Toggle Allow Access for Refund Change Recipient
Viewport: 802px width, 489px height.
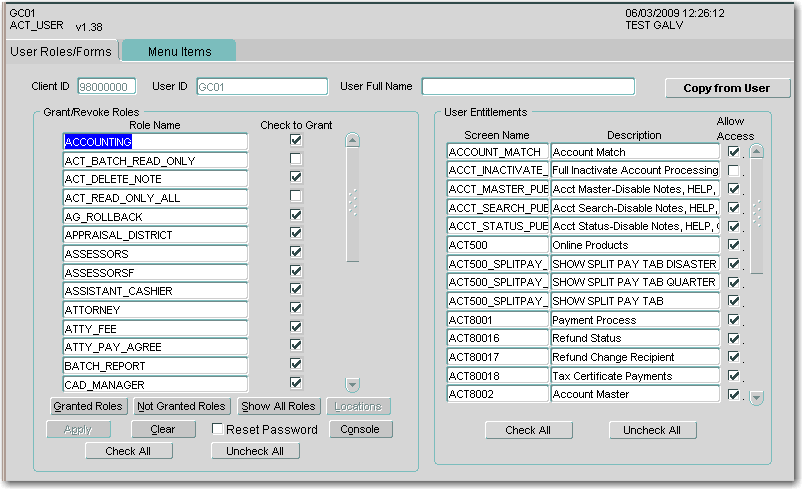pos(734,357)
